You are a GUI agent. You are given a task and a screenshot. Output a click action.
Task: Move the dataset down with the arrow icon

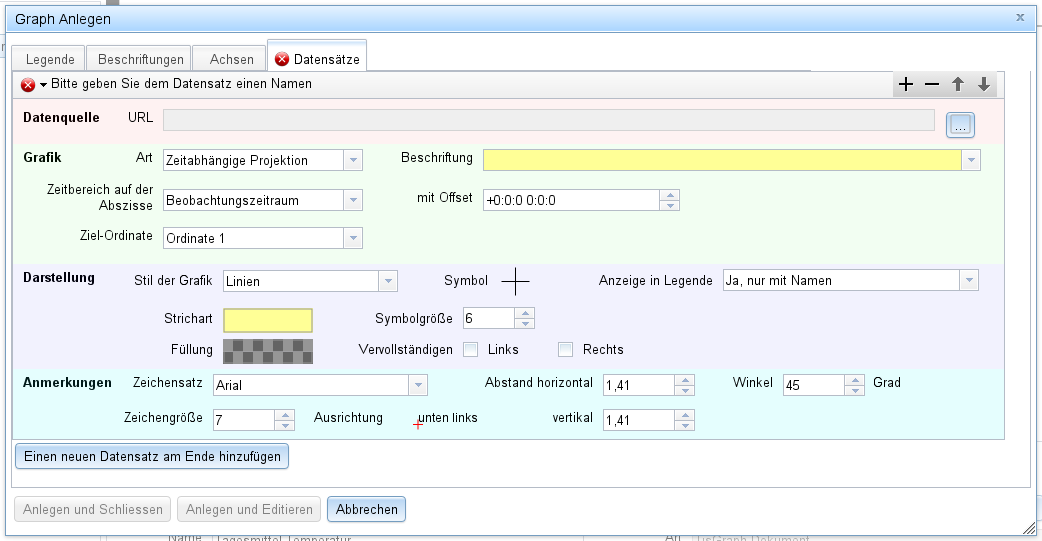pyautogui.click(x=984, y=84)
